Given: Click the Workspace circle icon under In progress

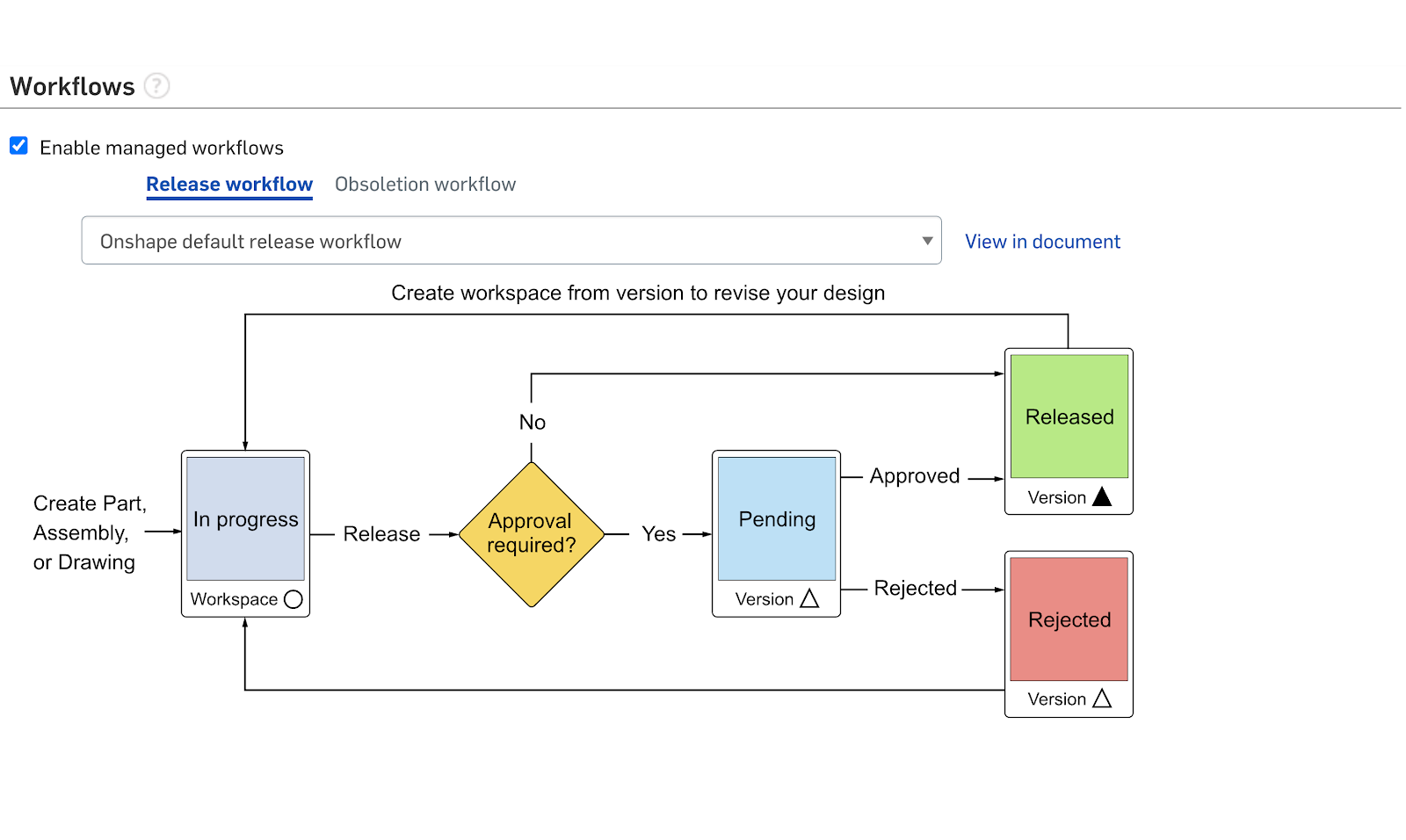Looking at the screenshot, I should (294, 599).
